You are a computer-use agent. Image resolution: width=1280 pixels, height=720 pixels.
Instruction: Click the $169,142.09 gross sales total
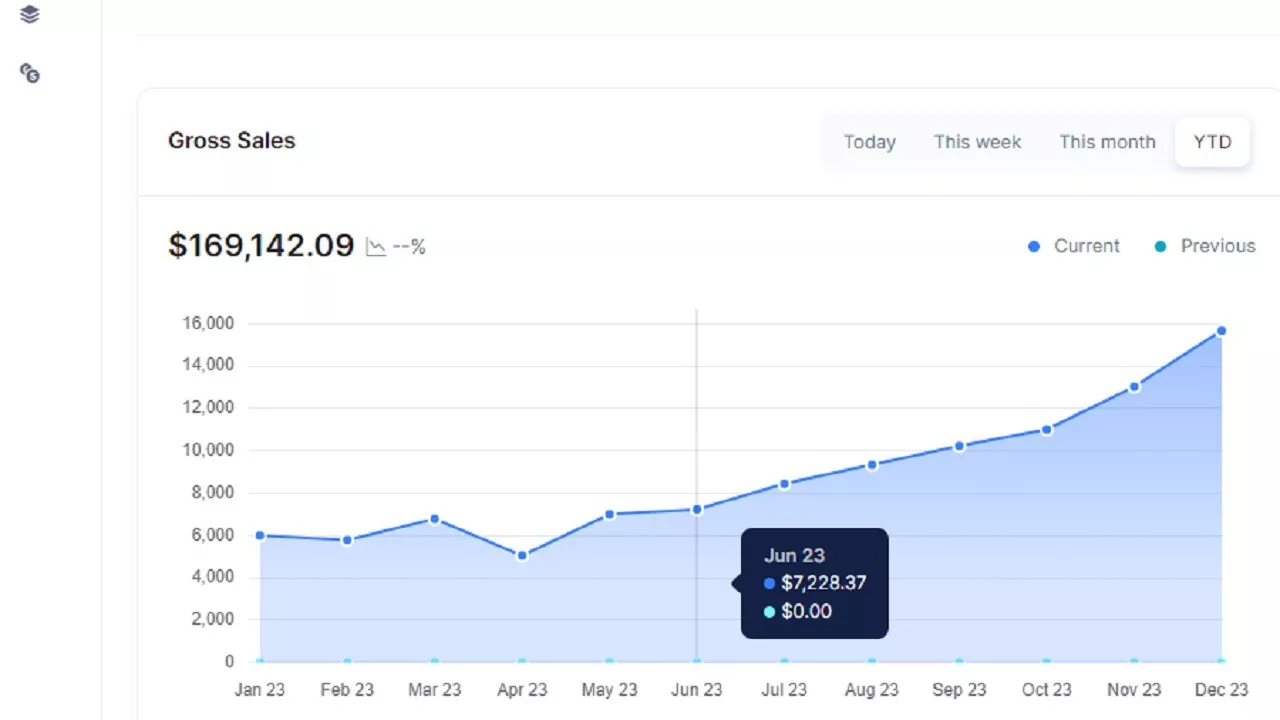click(x=261, y=246)
